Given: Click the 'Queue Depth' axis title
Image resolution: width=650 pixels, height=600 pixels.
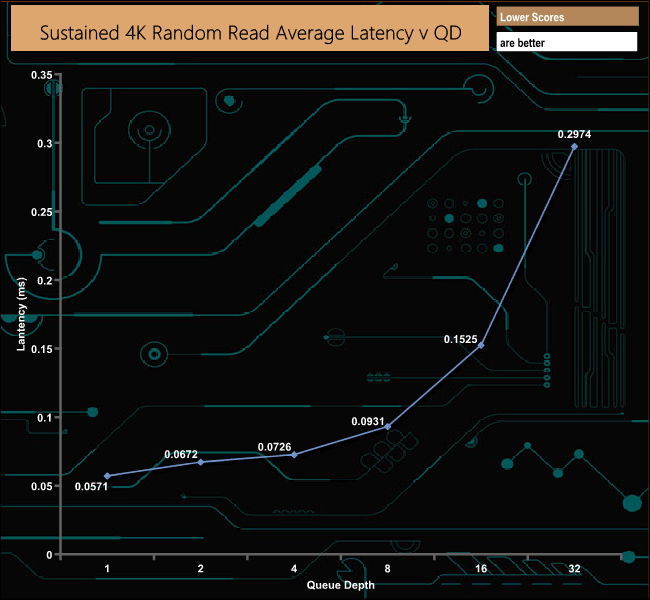Looking at the screenshot, I should point(340,585).
